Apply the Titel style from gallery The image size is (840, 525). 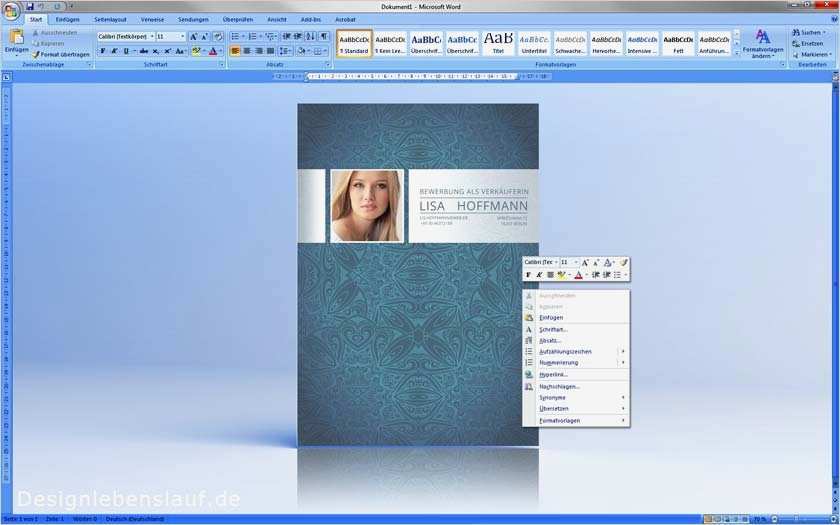coord(498,43)
